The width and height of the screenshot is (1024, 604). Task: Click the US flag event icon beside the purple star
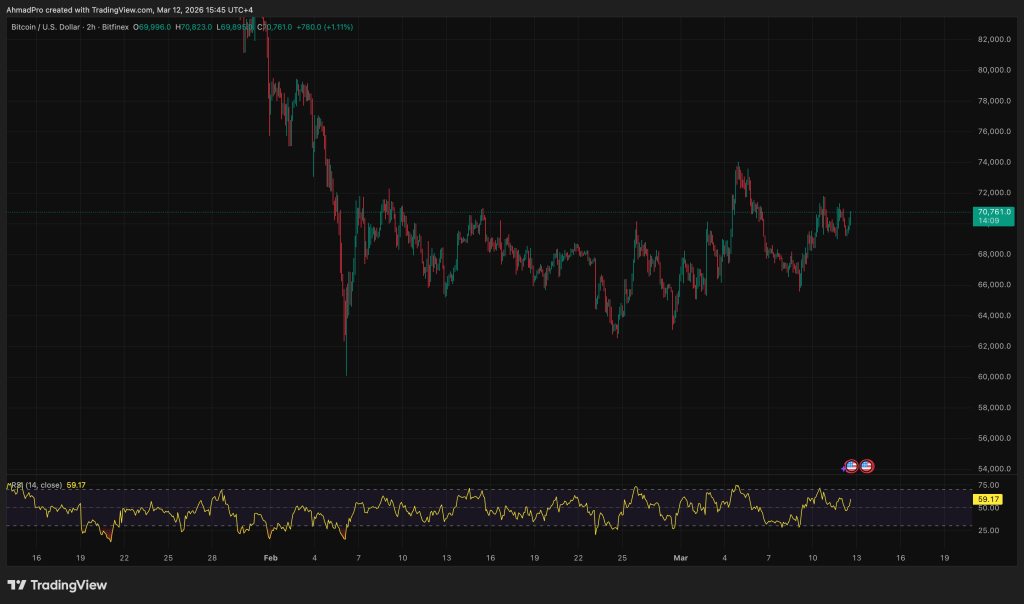click(851, 466)
